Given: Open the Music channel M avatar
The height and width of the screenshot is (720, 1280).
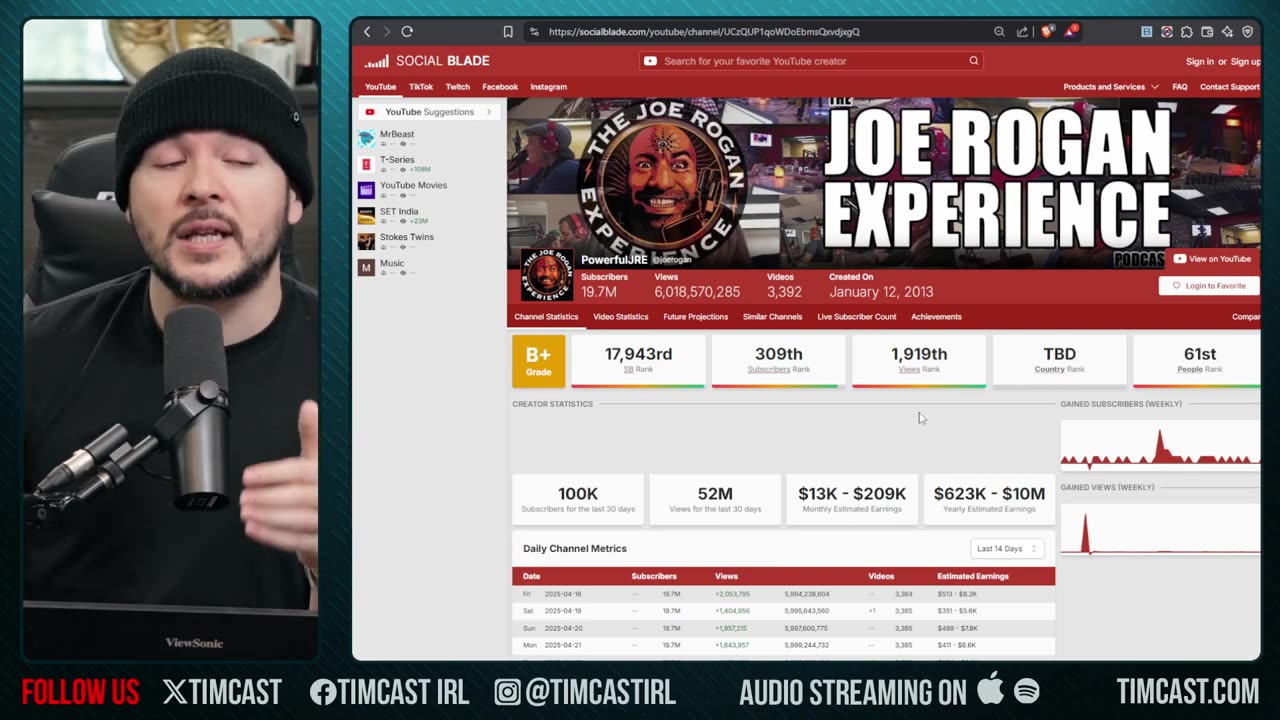Looking at the screenshot, I should coord(366,268).
